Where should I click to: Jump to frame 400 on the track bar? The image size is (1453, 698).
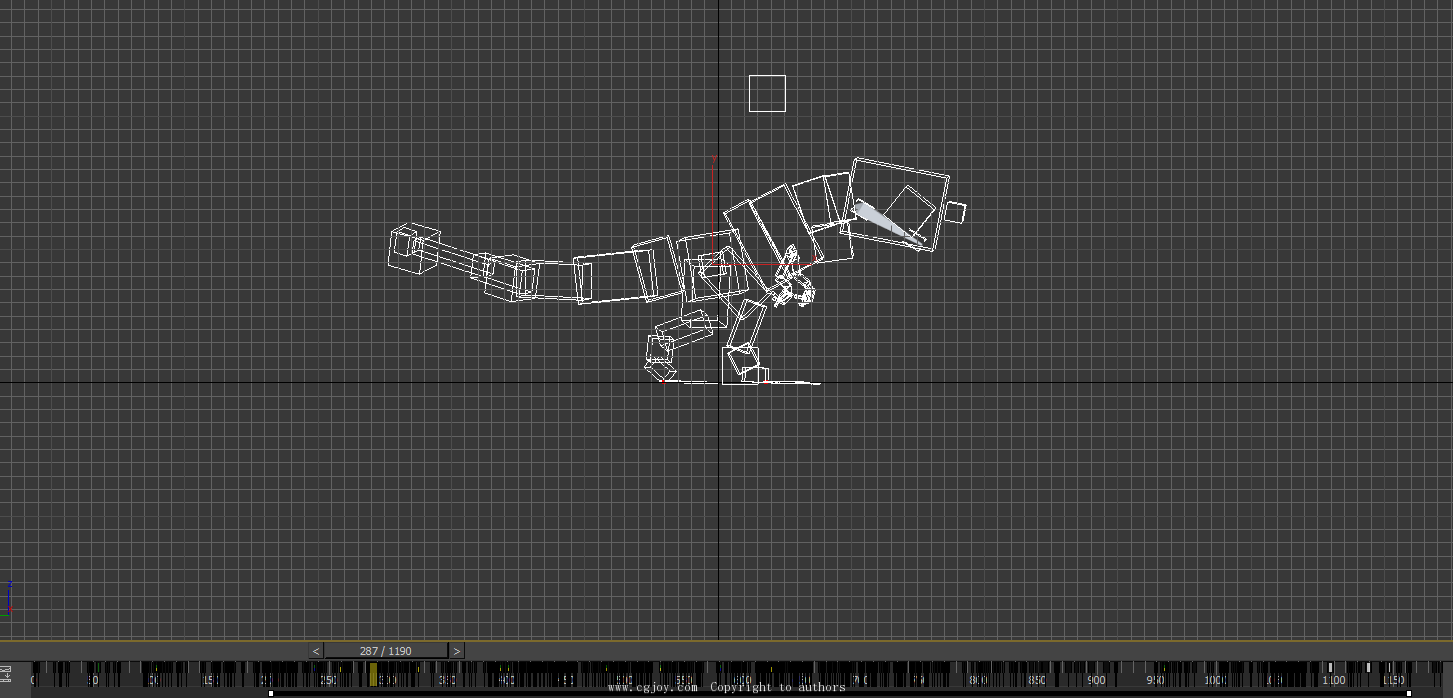pos(506,679)
